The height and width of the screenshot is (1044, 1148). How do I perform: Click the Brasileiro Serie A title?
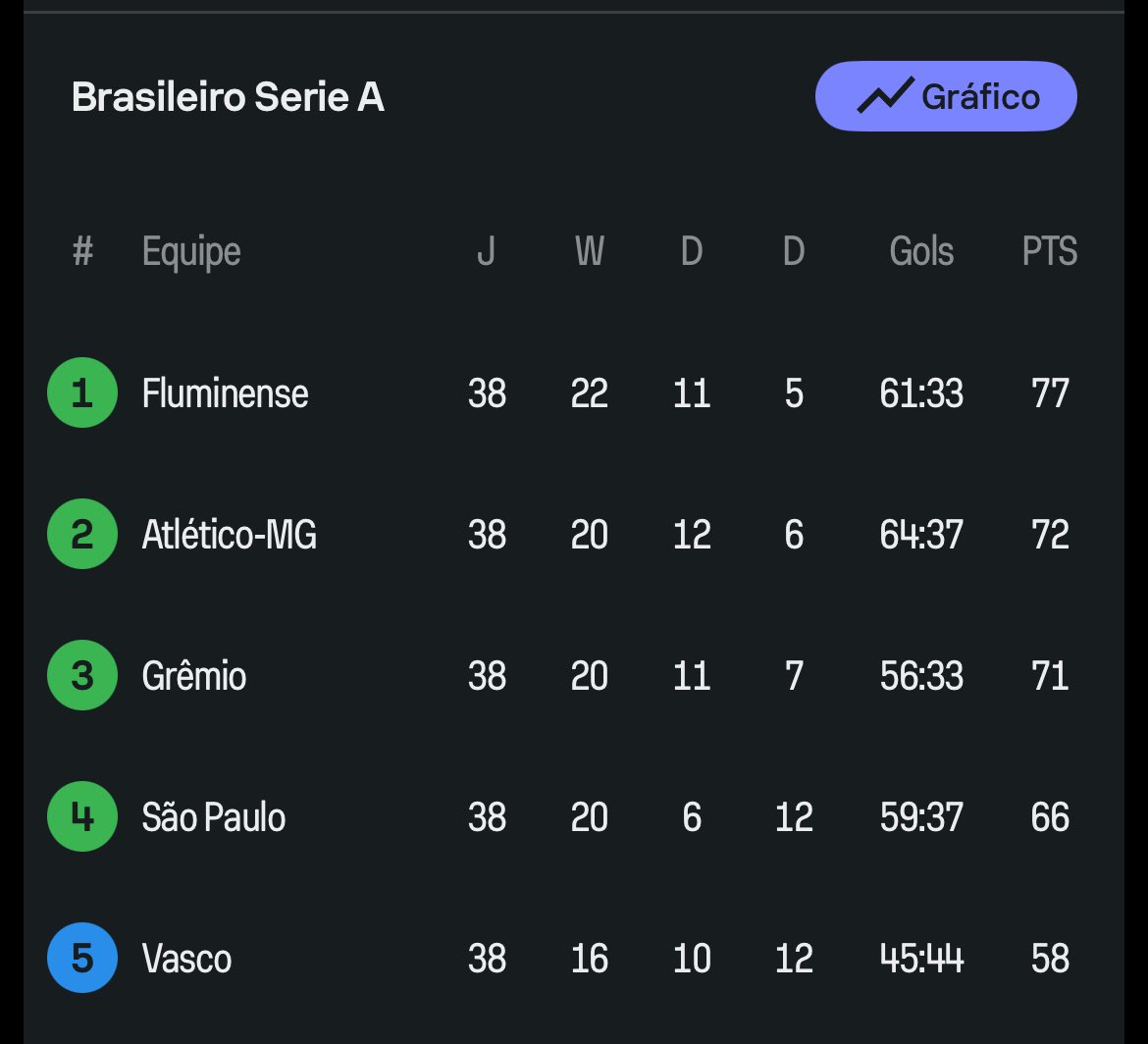click(x=228, y=96)
